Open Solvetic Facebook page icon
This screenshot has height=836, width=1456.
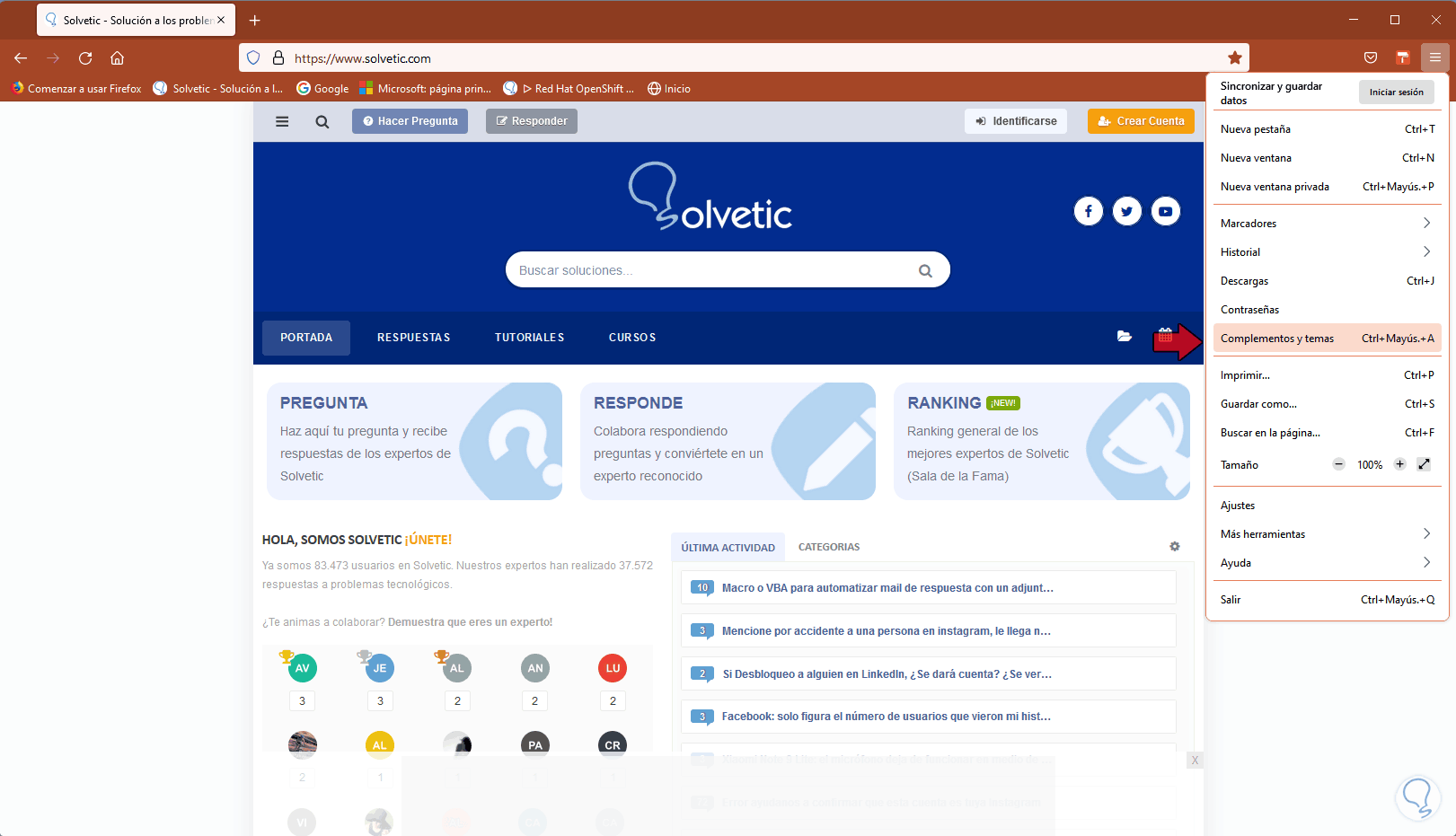click(x=1089, y=211)
